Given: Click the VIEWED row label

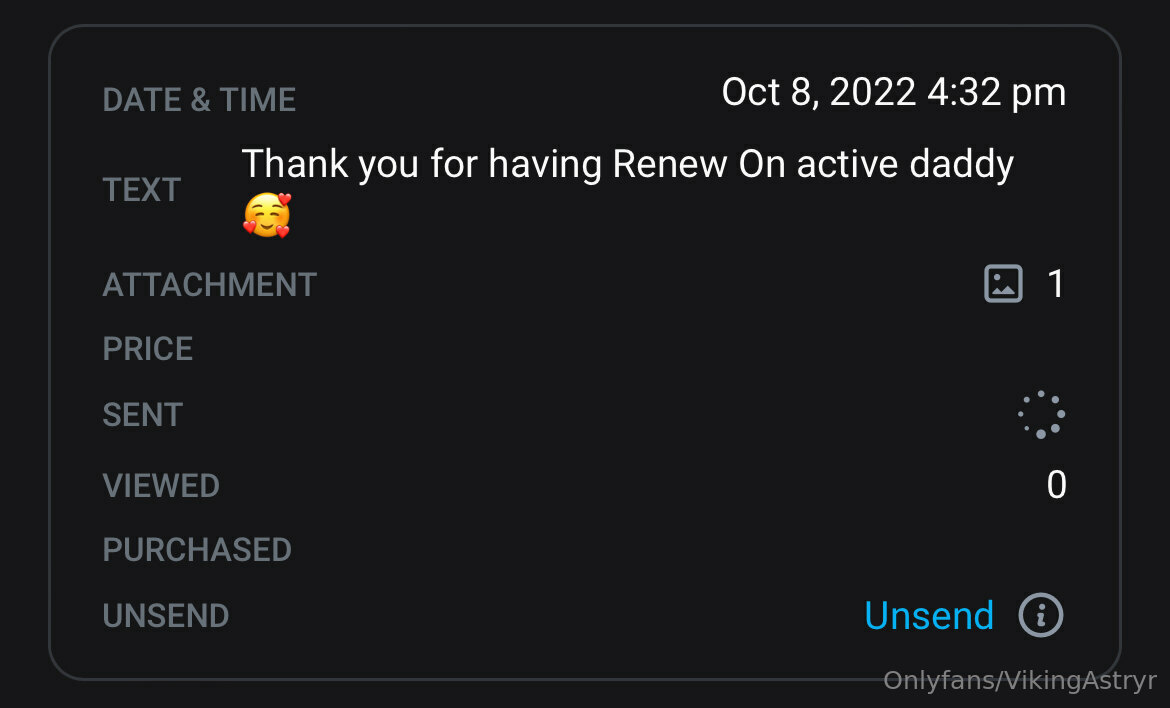Looking at the screenshot, I should click(x=161, y=486).
